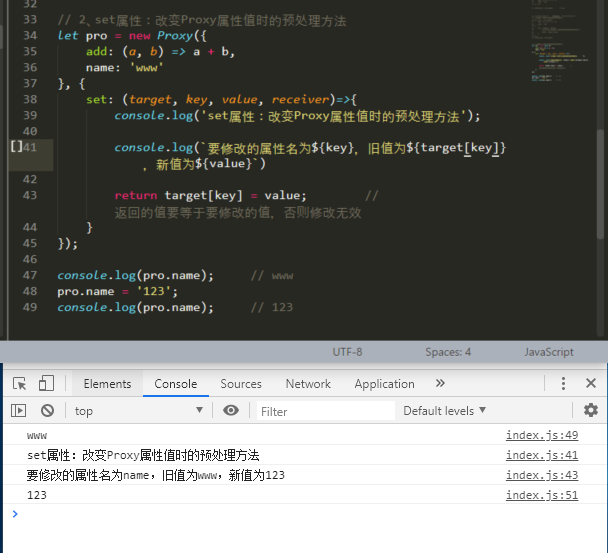Open the index.js:49 source link
Image resolution: width=608 pixels, height=553 pixels.
542,435
